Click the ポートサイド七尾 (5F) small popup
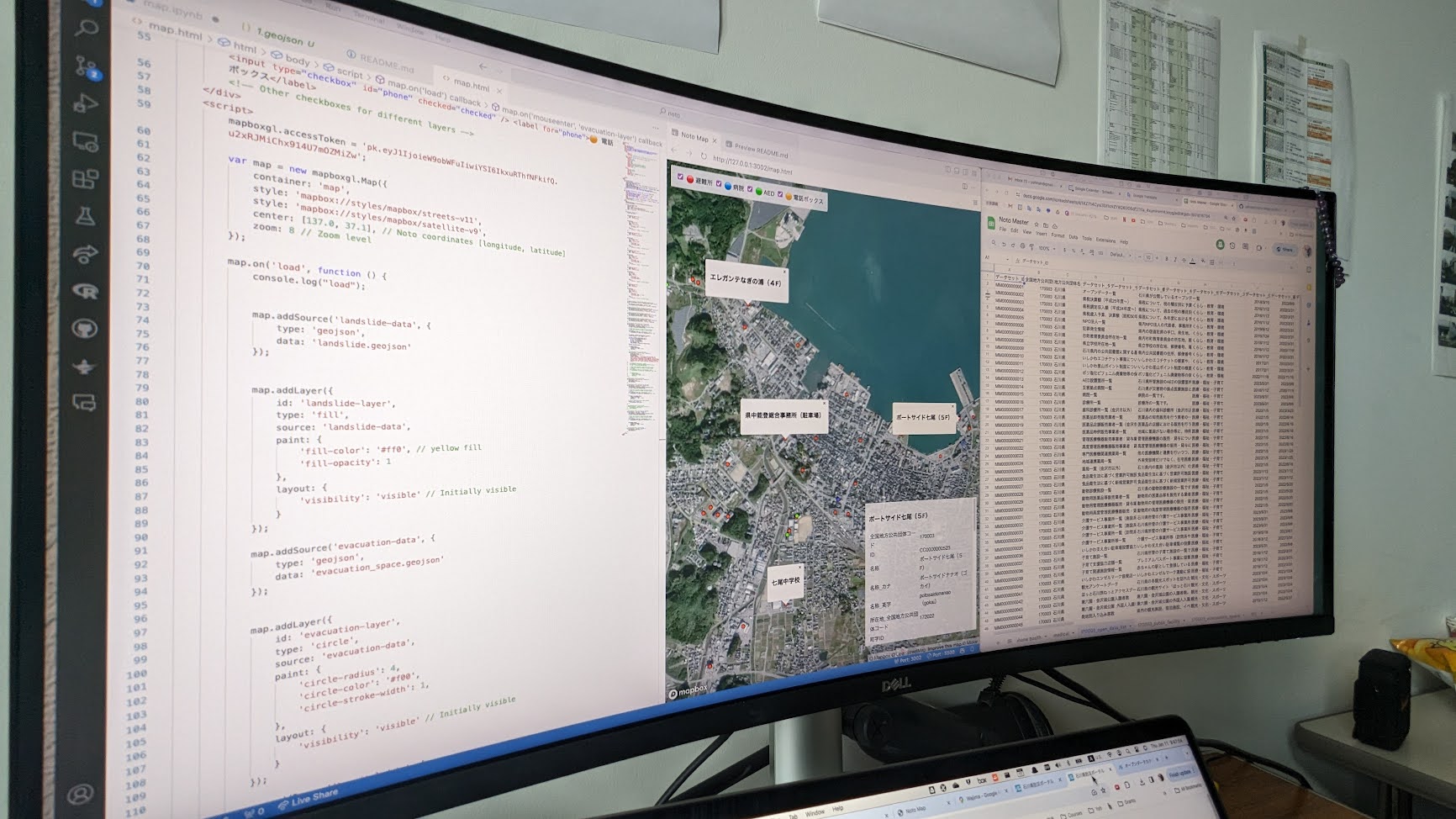The image size is (1456, 819). point(923,417)
